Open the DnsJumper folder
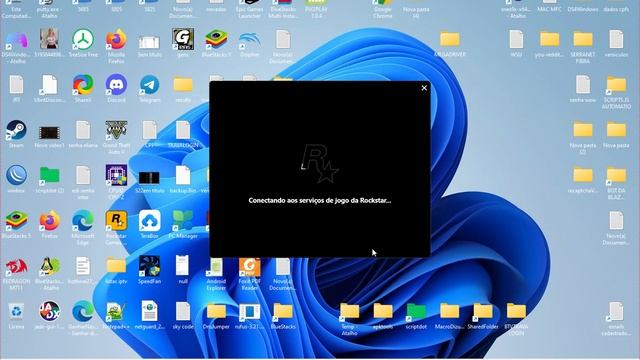The image size is (640, 360). [216, 312]
